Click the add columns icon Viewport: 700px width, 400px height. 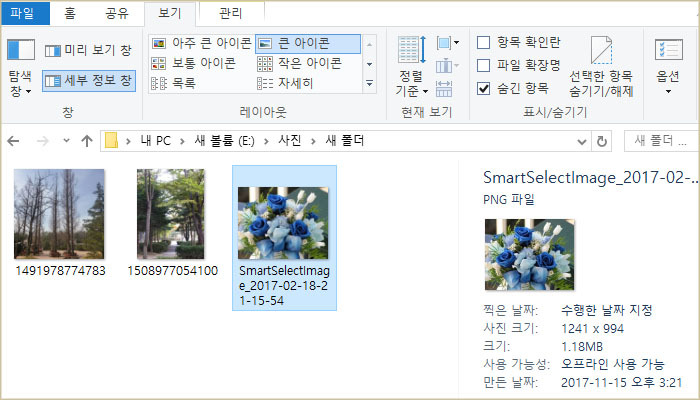pos(447,66)
